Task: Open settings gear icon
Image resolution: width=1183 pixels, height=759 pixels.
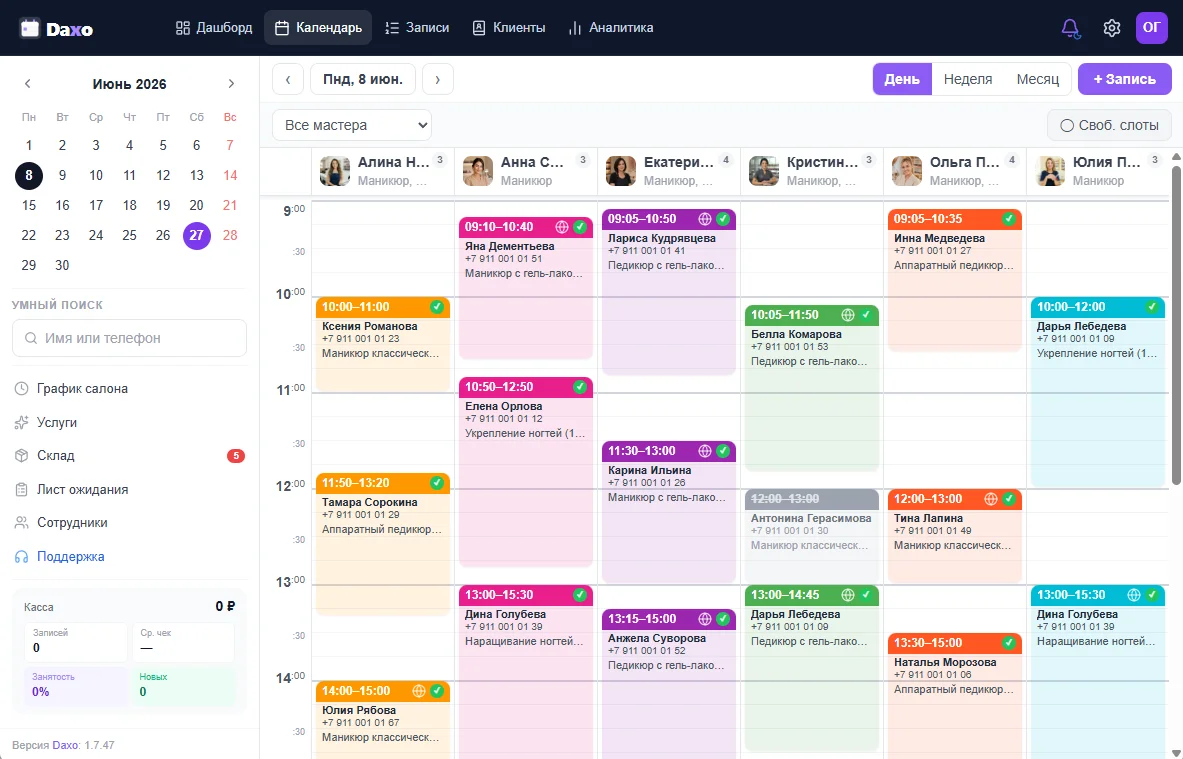Action: click(1111, 28)
